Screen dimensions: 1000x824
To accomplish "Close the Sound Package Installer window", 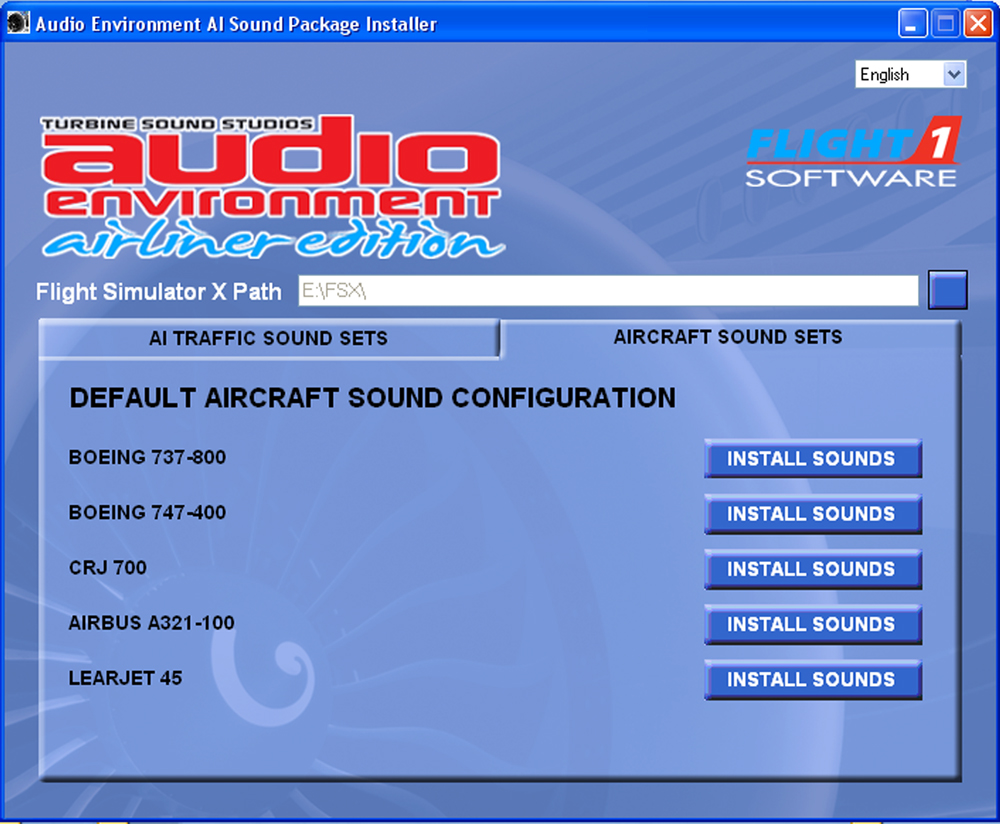I will [x=978, y=24].
